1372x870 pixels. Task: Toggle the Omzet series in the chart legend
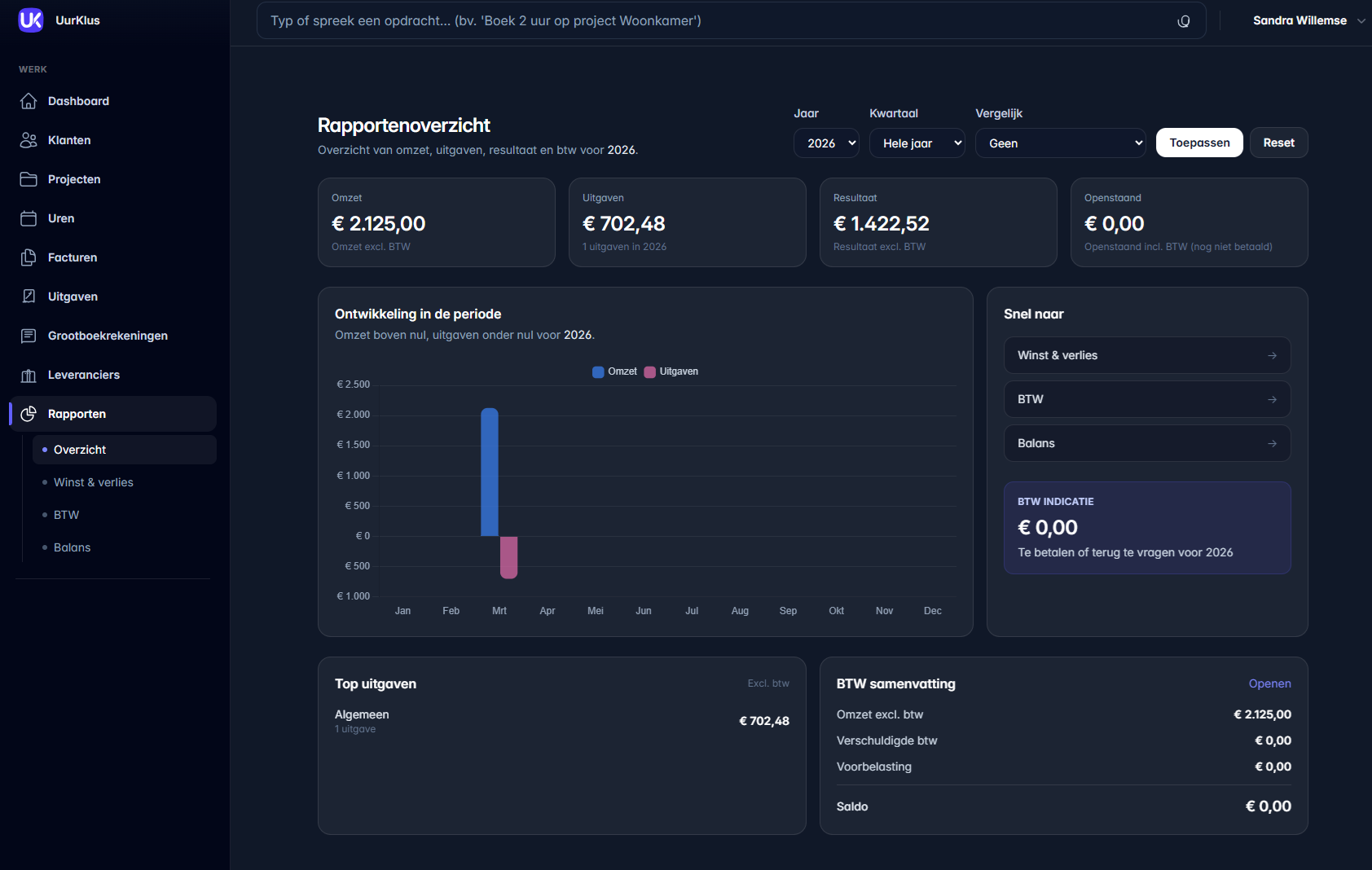pos(614,371)
